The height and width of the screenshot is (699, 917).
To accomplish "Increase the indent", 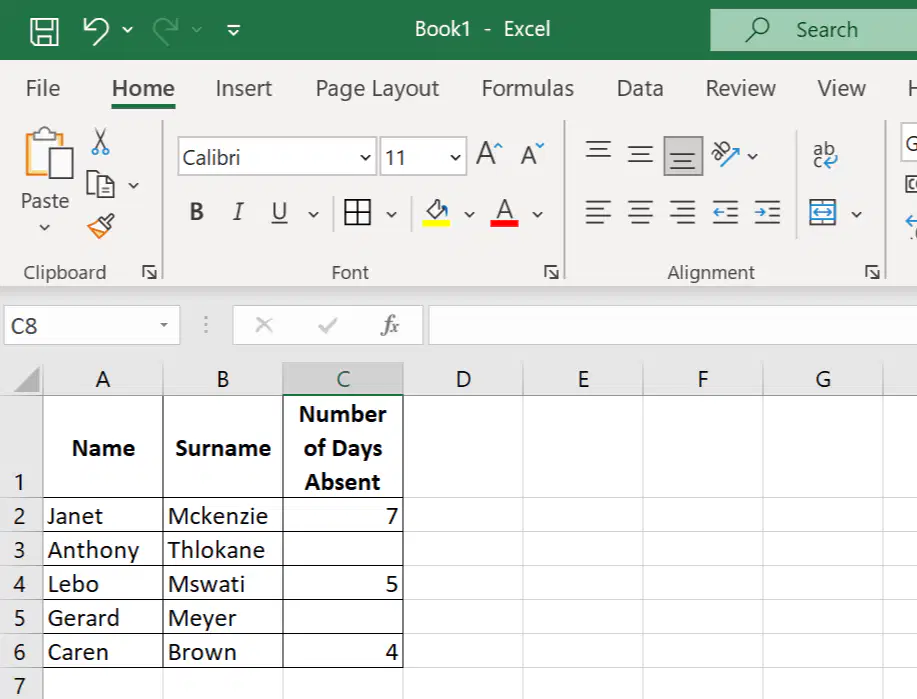I will pos(767,212).
